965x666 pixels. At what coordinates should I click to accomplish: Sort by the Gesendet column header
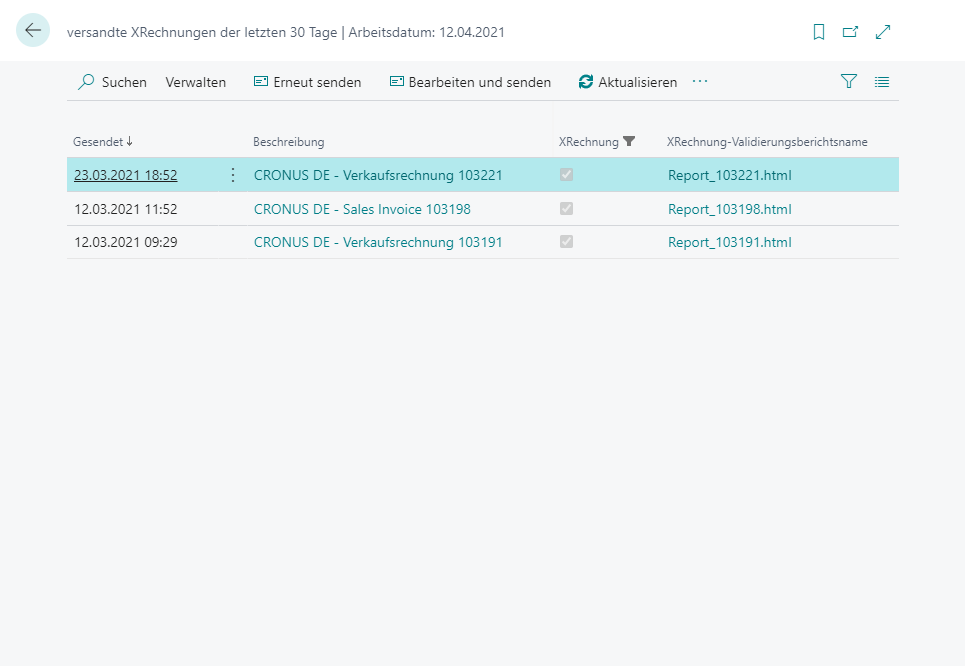pos(103,142)
